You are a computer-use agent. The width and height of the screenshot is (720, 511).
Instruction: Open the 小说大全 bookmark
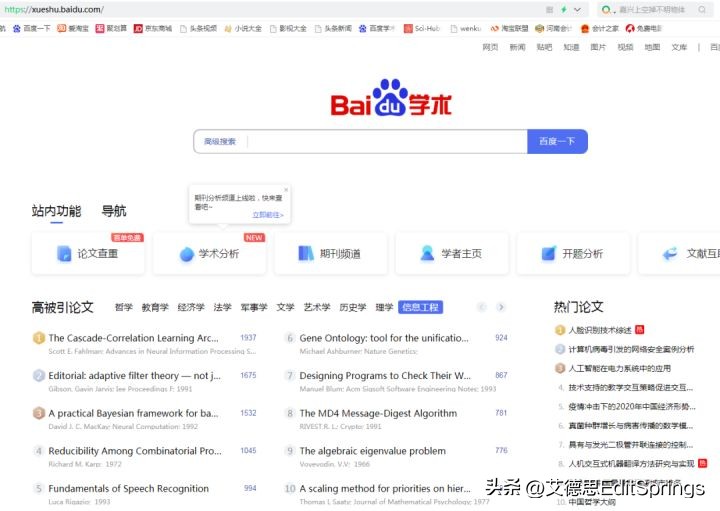click(x=243, y=28)
